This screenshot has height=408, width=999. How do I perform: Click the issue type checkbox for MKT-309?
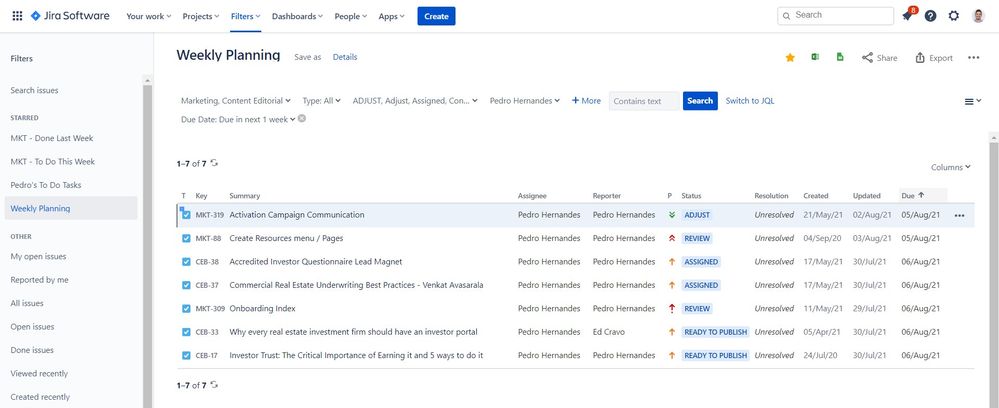point(186,309)
